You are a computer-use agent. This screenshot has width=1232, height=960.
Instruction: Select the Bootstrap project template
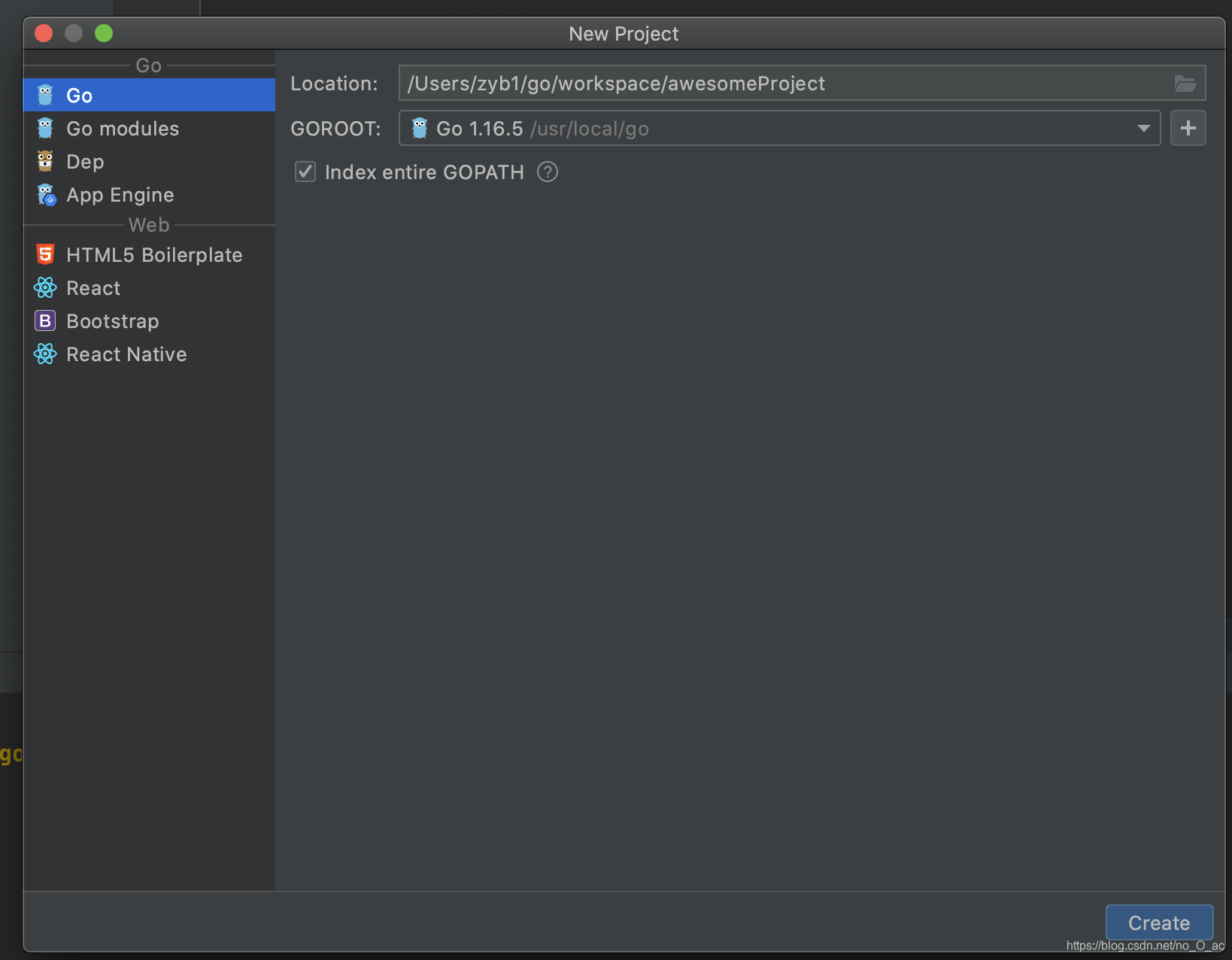(149, 321)
